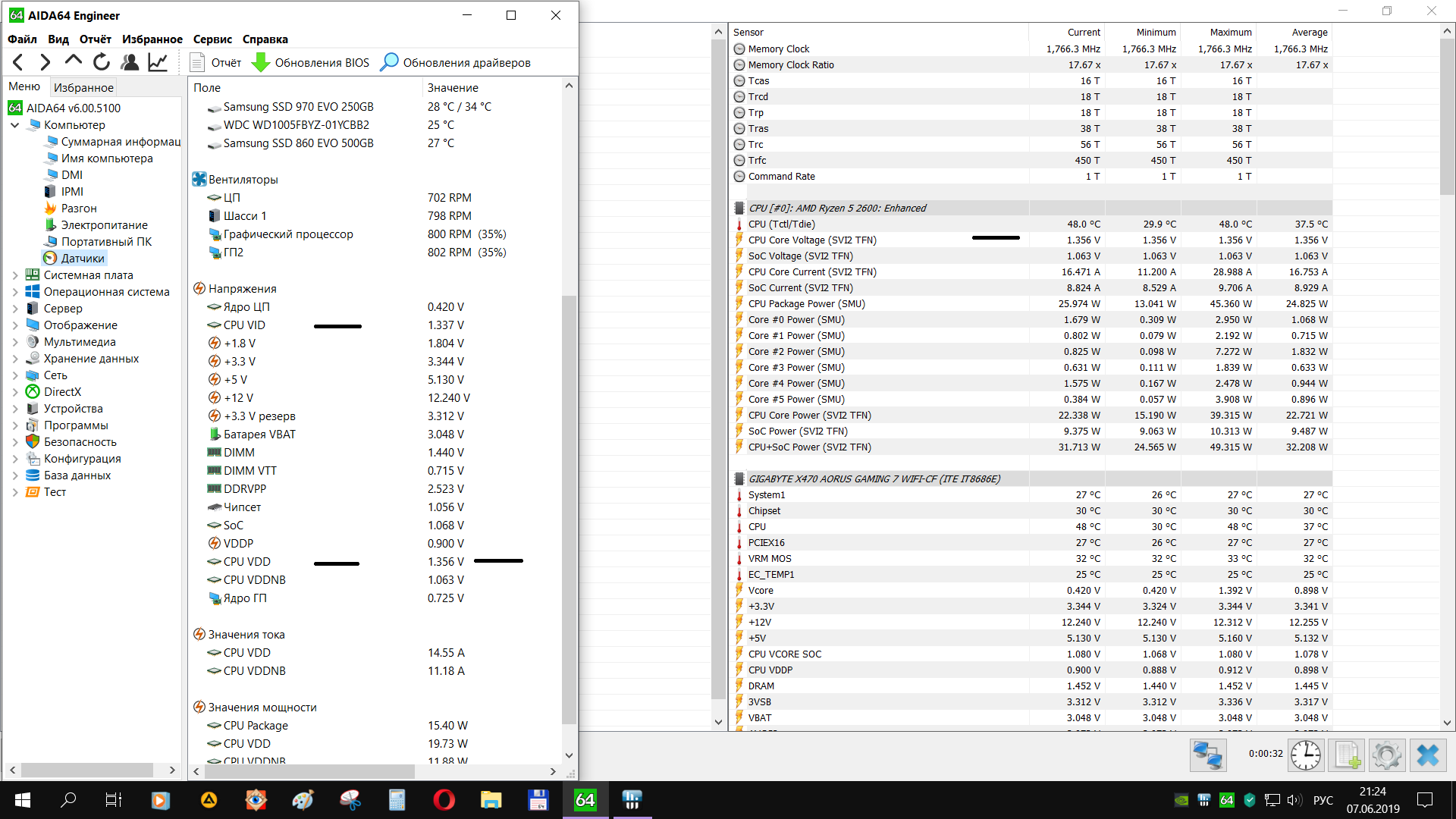Click the Up navigation arrow icon

[74, 61]
